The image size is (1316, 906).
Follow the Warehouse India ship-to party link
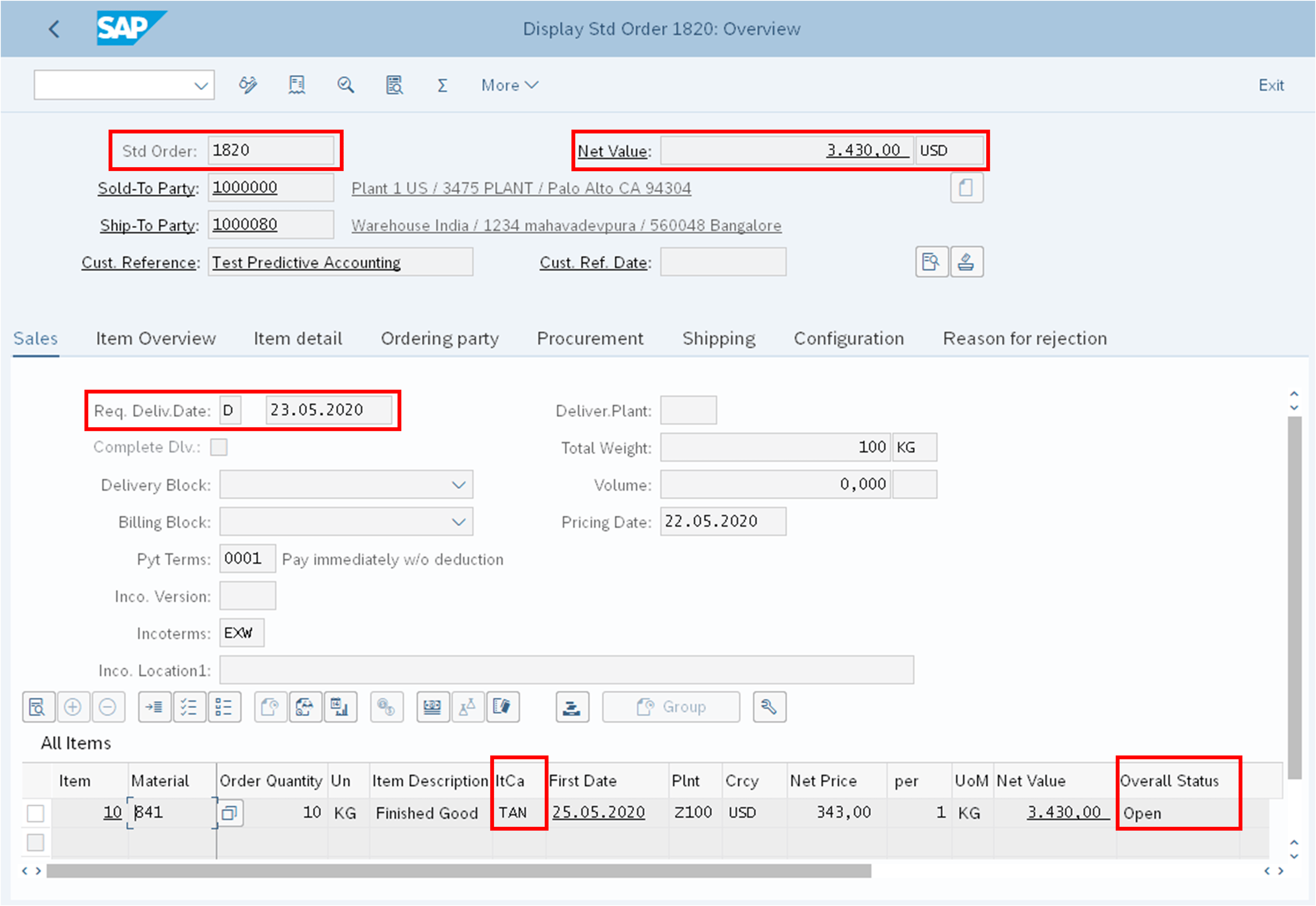point(566,225)
